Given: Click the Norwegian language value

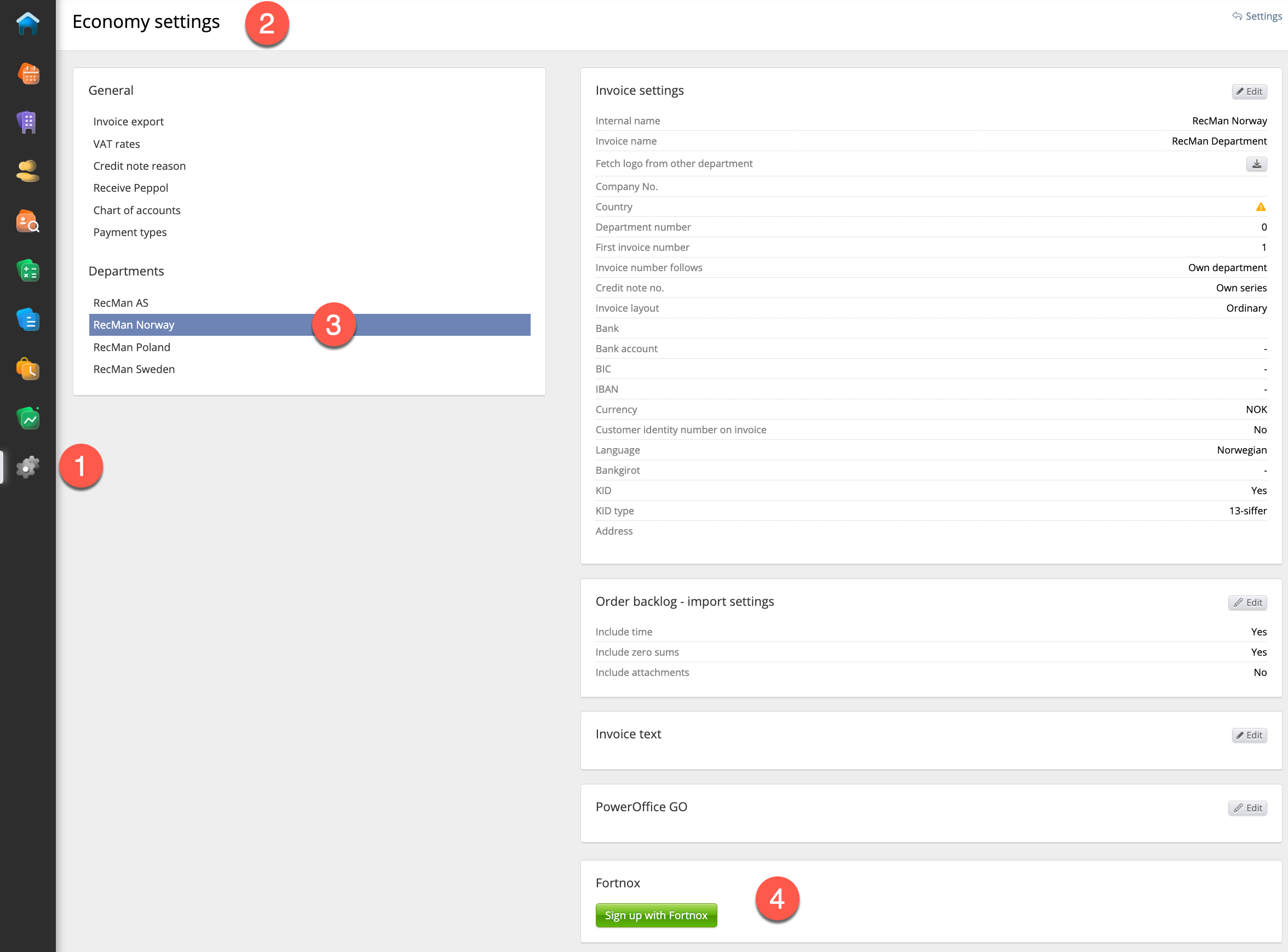Looking at the screenshot, I should tap(1242, 450).
